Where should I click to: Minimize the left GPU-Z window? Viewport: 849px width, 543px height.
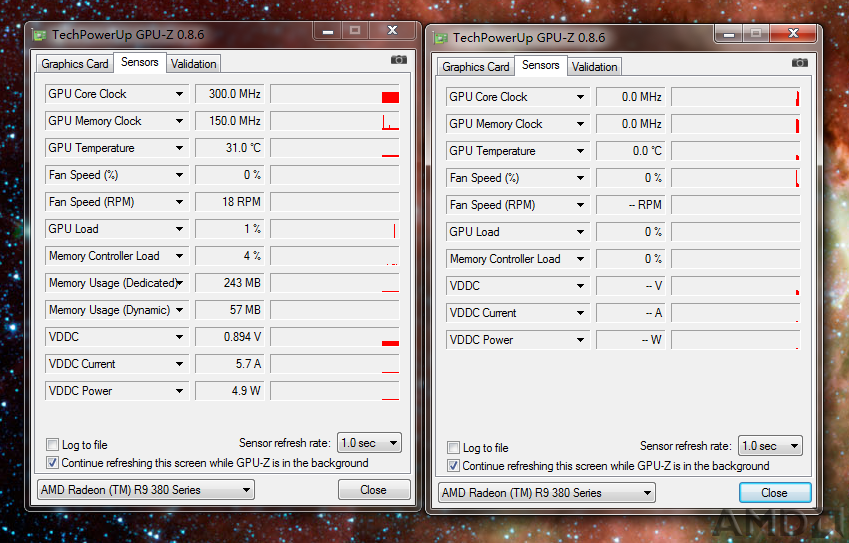(x=328, y=31)
